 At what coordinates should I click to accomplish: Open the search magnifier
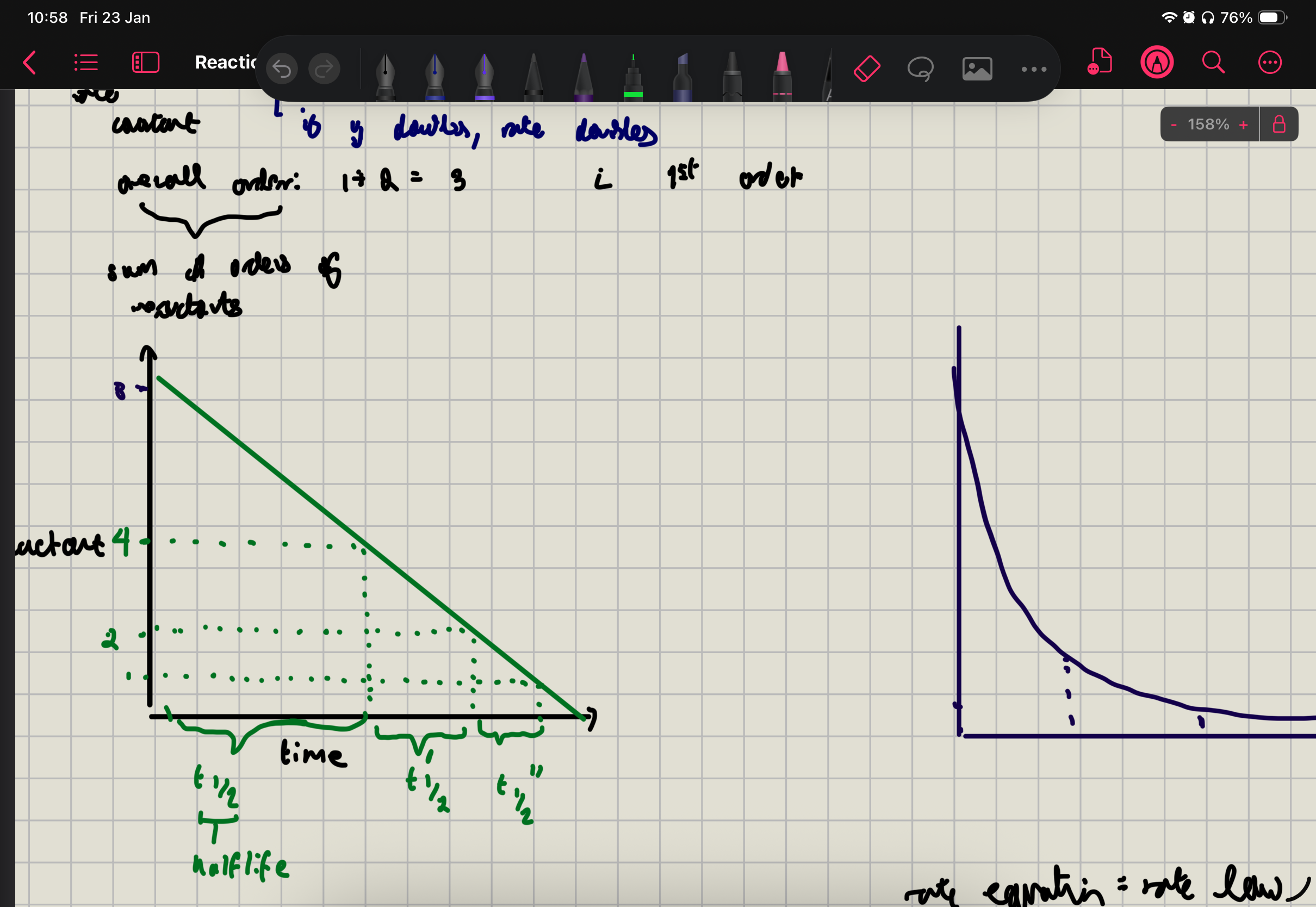tap(1213, 63)
